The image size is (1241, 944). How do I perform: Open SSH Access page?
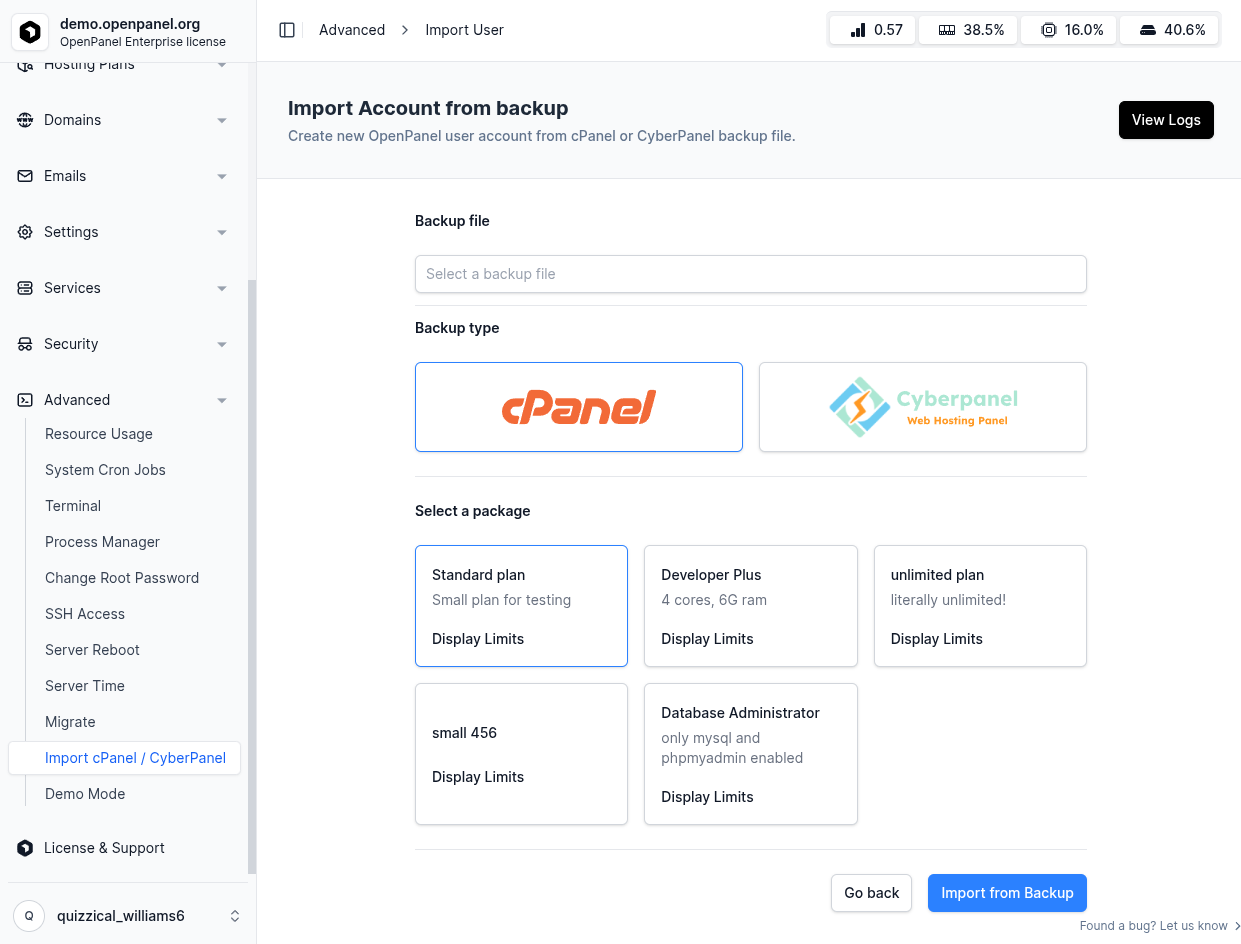click(x=85, y=614)
